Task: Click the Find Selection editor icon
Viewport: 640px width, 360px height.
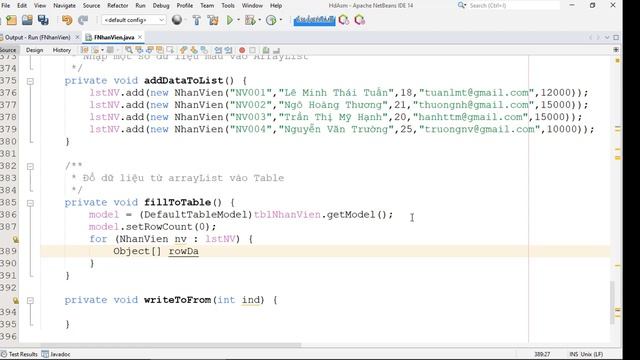Action: (129, 50)
